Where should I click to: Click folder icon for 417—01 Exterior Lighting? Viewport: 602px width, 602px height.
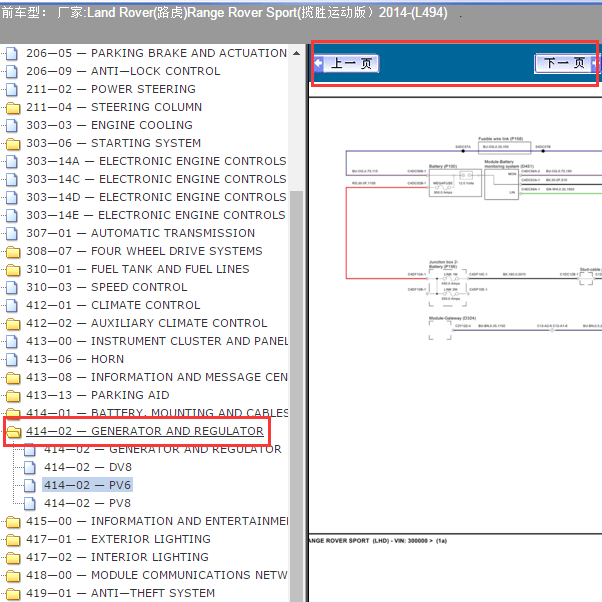13,540
